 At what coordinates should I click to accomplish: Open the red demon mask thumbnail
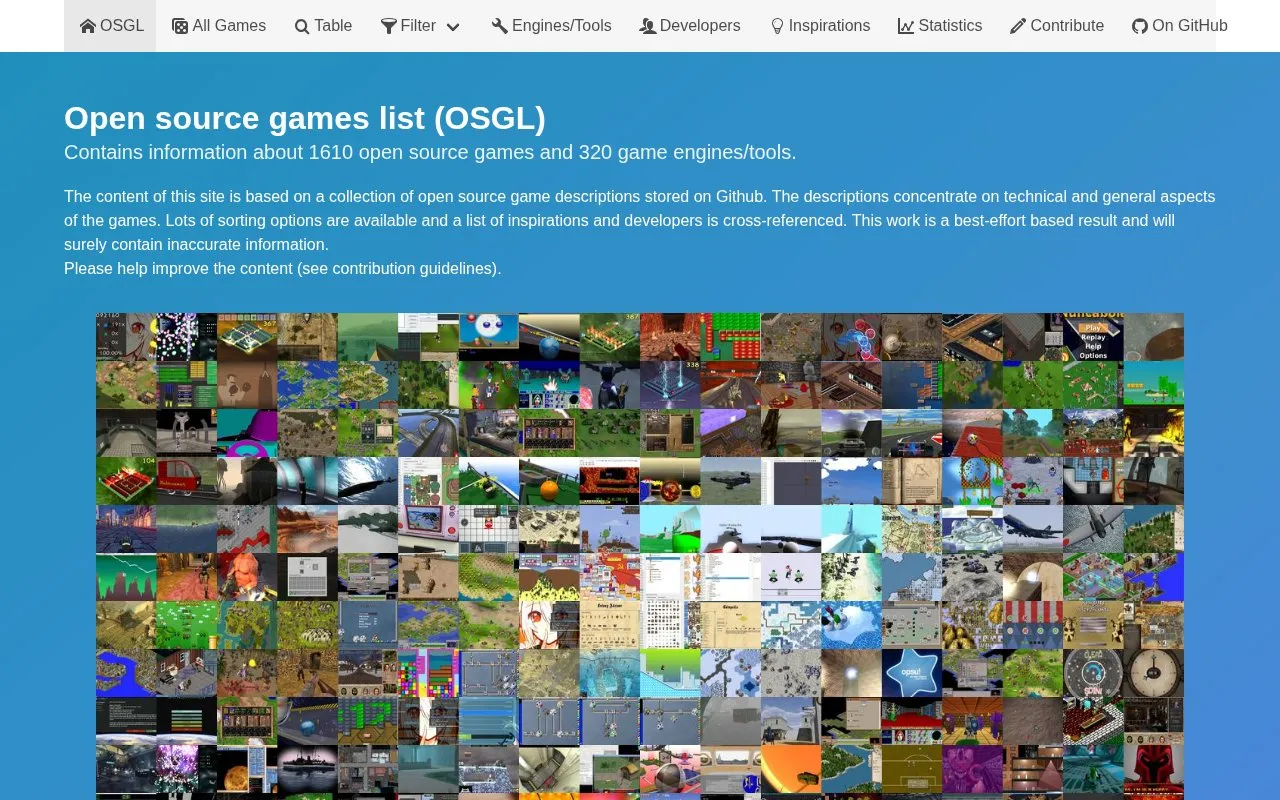click(1153, 769)
